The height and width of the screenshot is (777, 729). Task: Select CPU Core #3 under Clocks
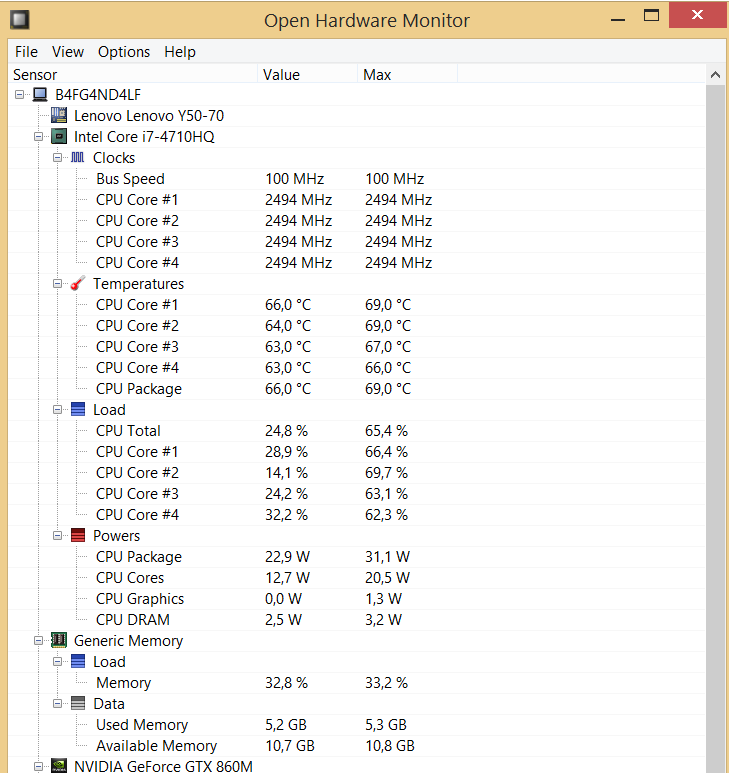pyautogui.click(x=357, y=241)
